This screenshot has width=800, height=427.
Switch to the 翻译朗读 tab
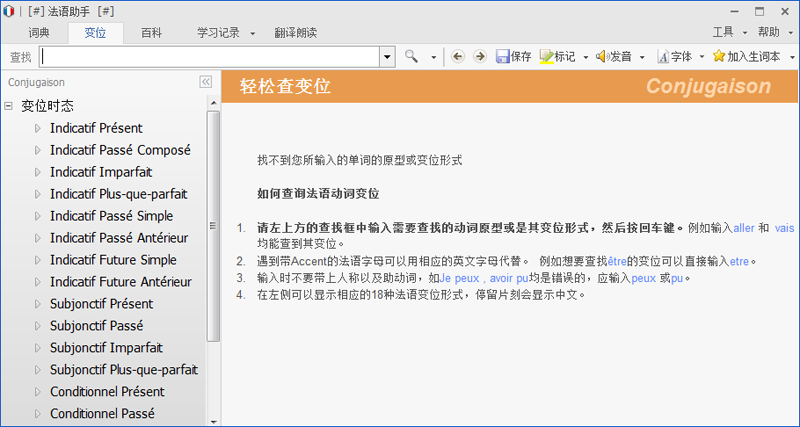click(x=295, y=33)
